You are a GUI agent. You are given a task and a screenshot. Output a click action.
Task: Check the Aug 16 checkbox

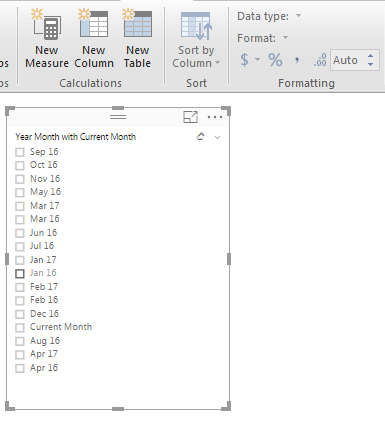pos(20,341)
